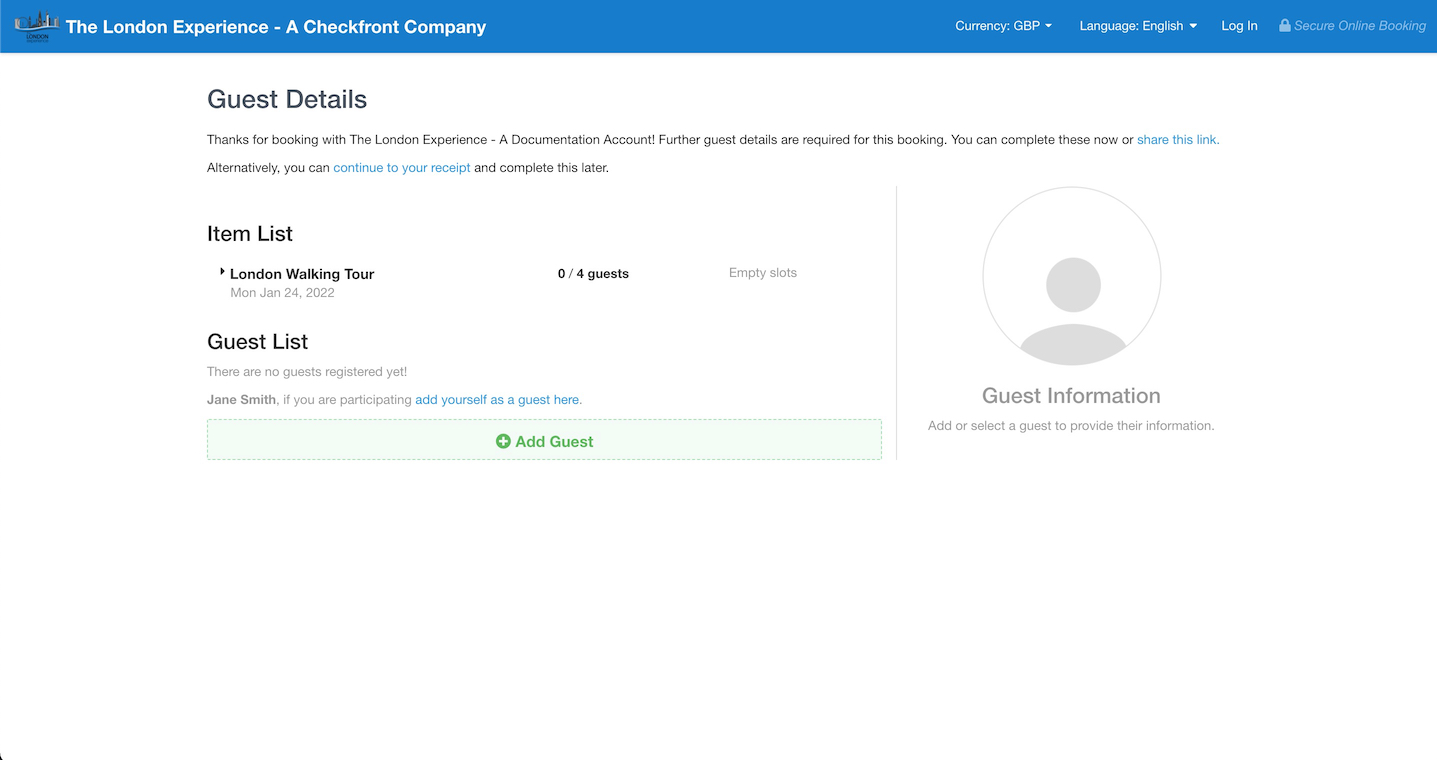The width and height of the screenshot is (1437, 760).
Task: Click add yourself as a guest here
Action: point(498,400)
